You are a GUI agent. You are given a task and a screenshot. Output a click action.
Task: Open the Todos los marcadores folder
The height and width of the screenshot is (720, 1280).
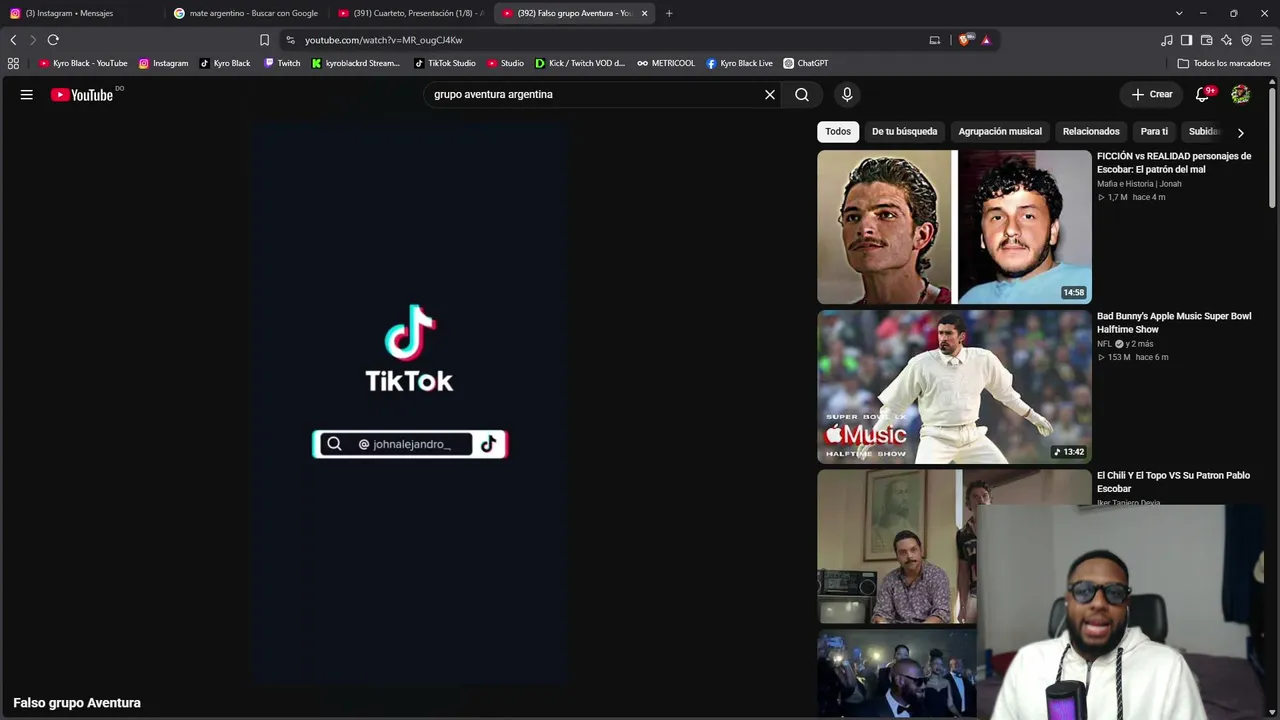pos(1224,63)
